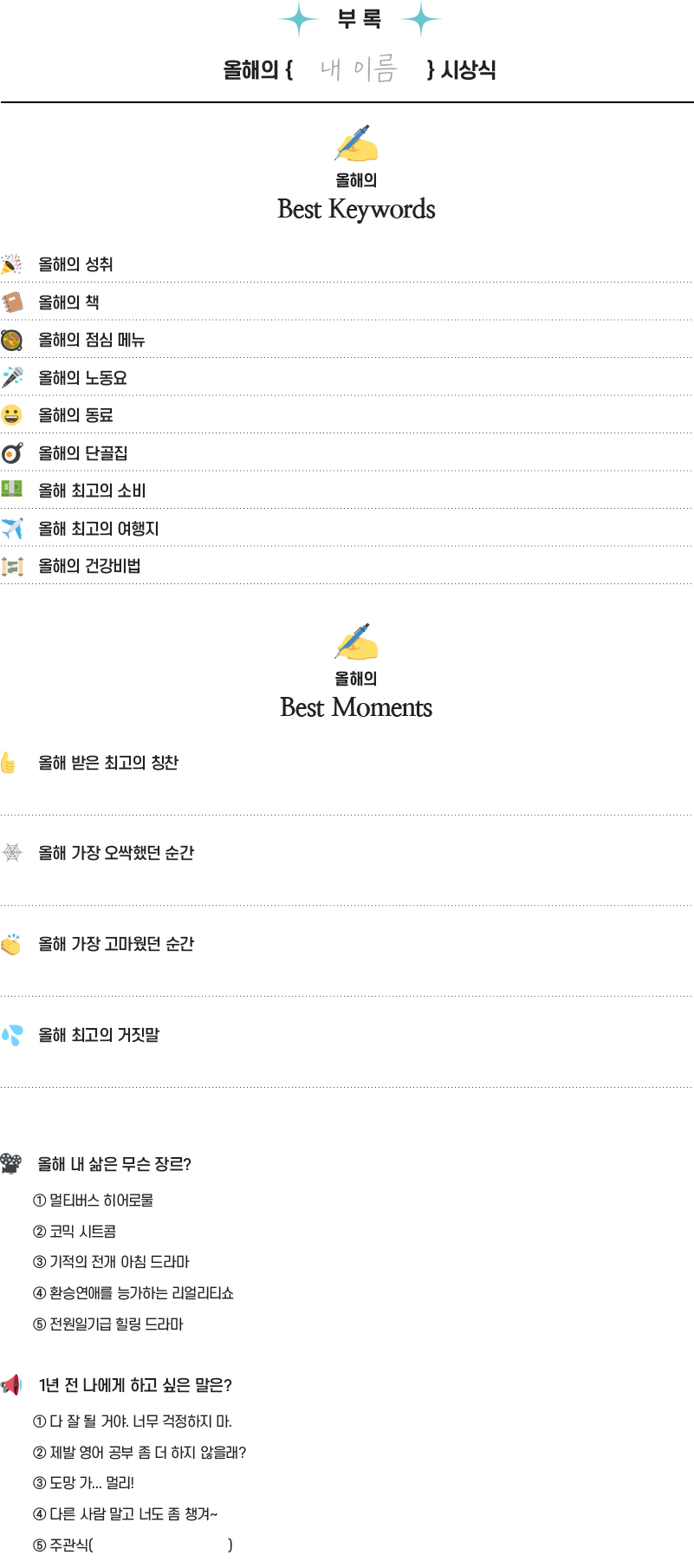
Task: Click the megaphone icon beside 1년 전 나에게
Action: click(11, 1384)
